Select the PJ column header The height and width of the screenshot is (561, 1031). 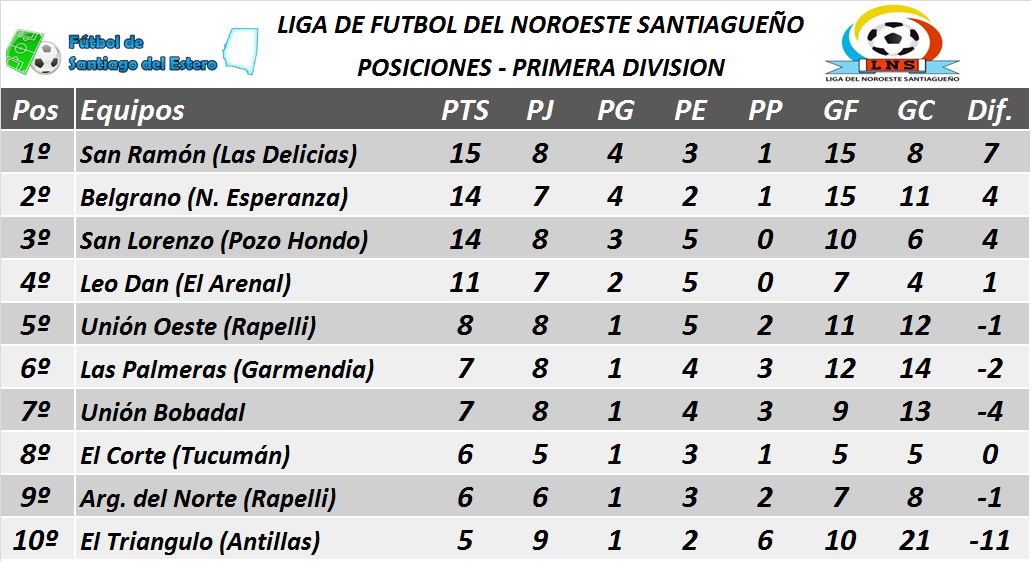[x=540, y=110]
